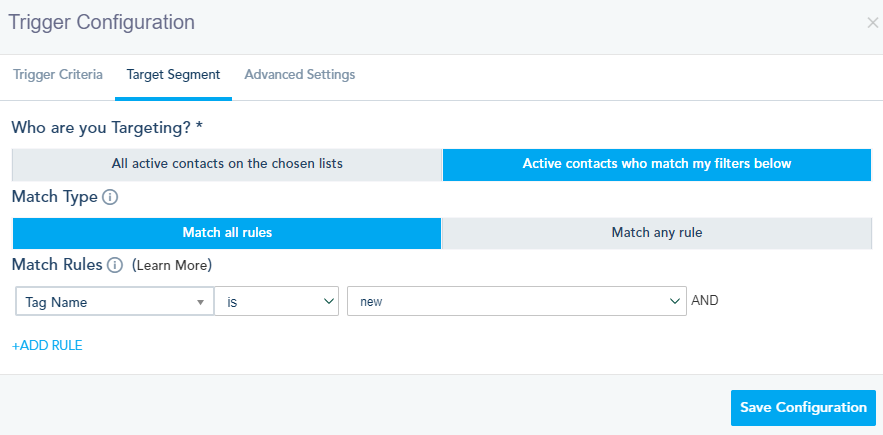
Task: Click the Match Rules info icon
Action: click(115, 265)
